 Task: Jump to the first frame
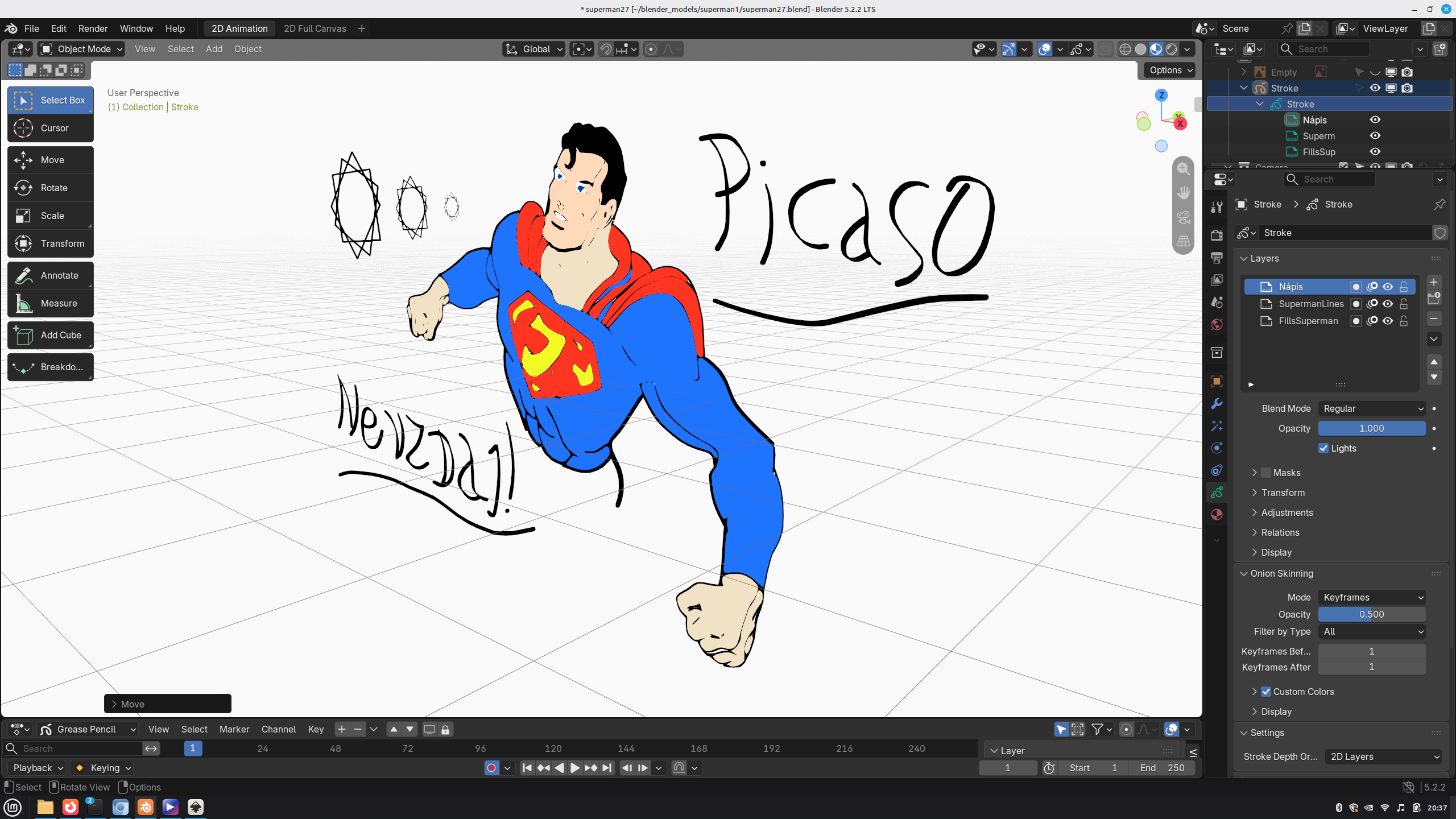(x=527, y=768)
